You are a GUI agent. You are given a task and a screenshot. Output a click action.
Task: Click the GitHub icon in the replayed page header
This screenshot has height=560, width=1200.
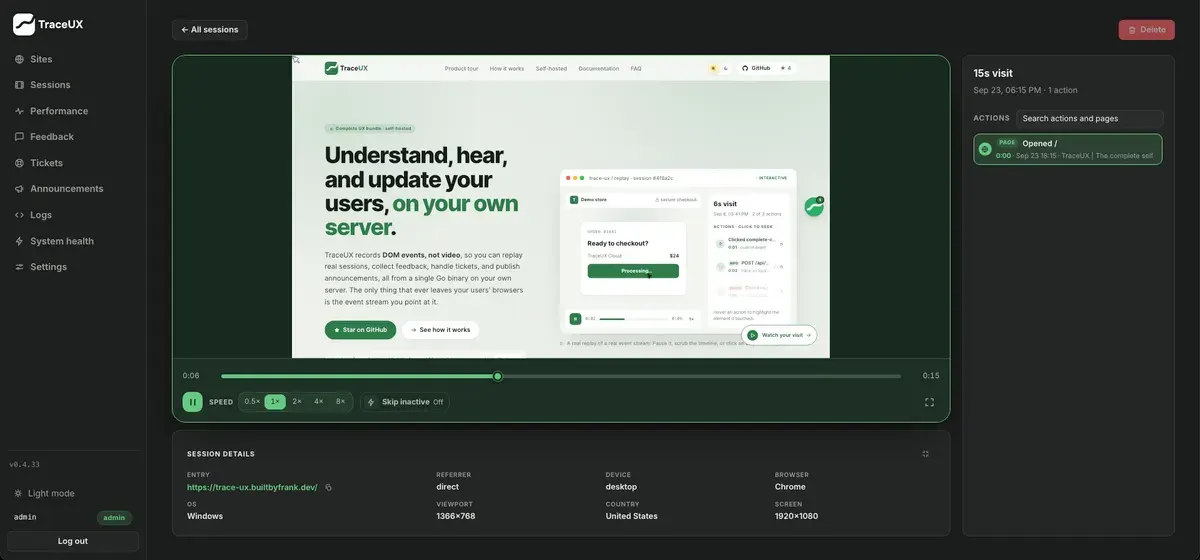pos(744,68)
